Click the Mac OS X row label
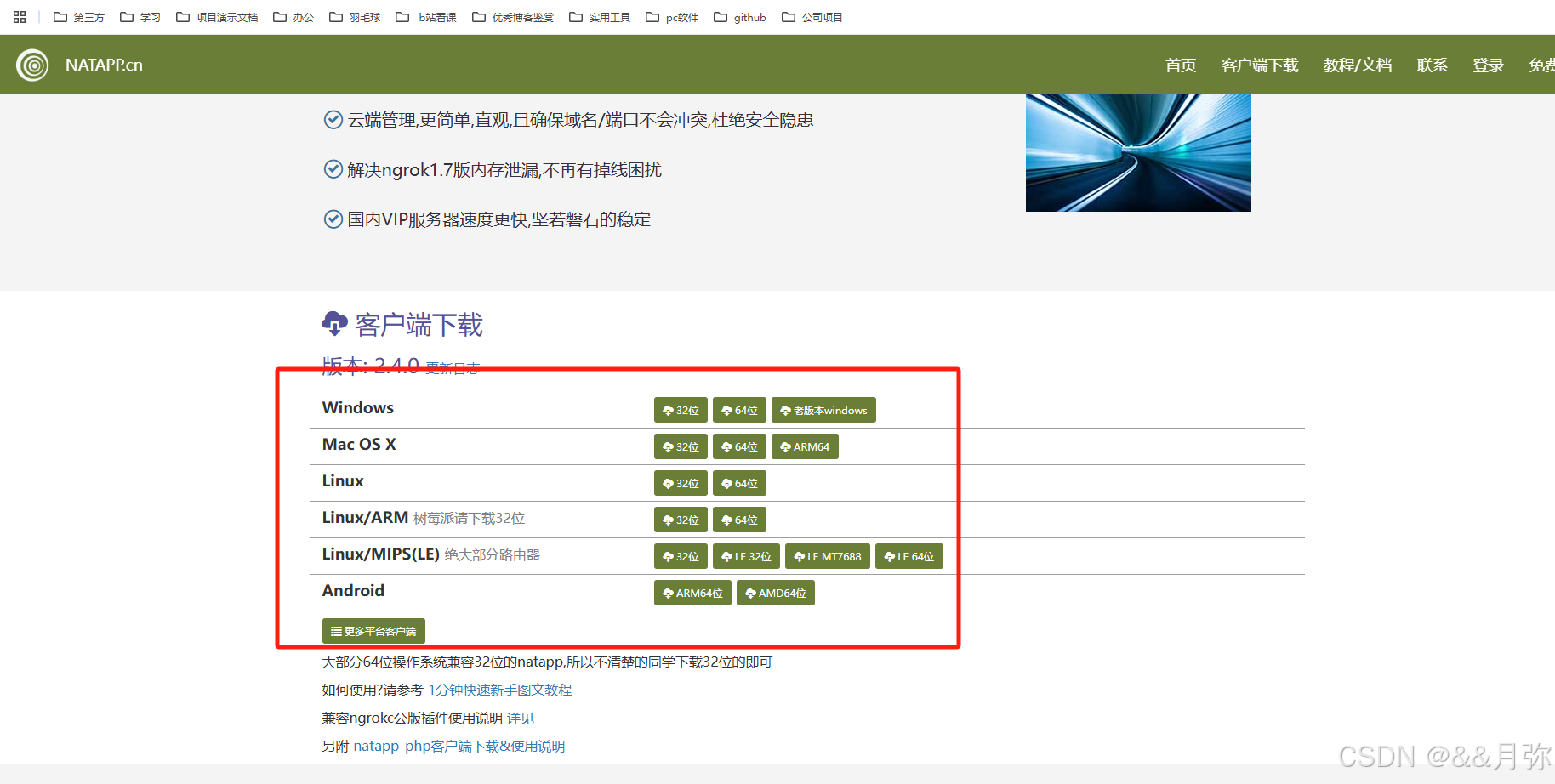The height and width of the screenshot is (784, 1555). coord(359,444)
